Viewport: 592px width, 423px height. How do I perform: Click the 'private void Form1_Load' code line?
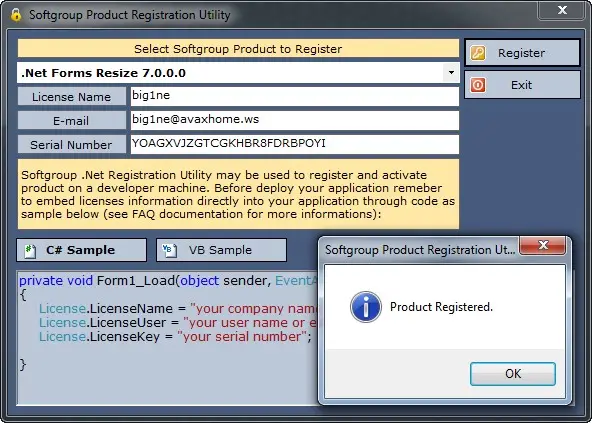point(168,281)
